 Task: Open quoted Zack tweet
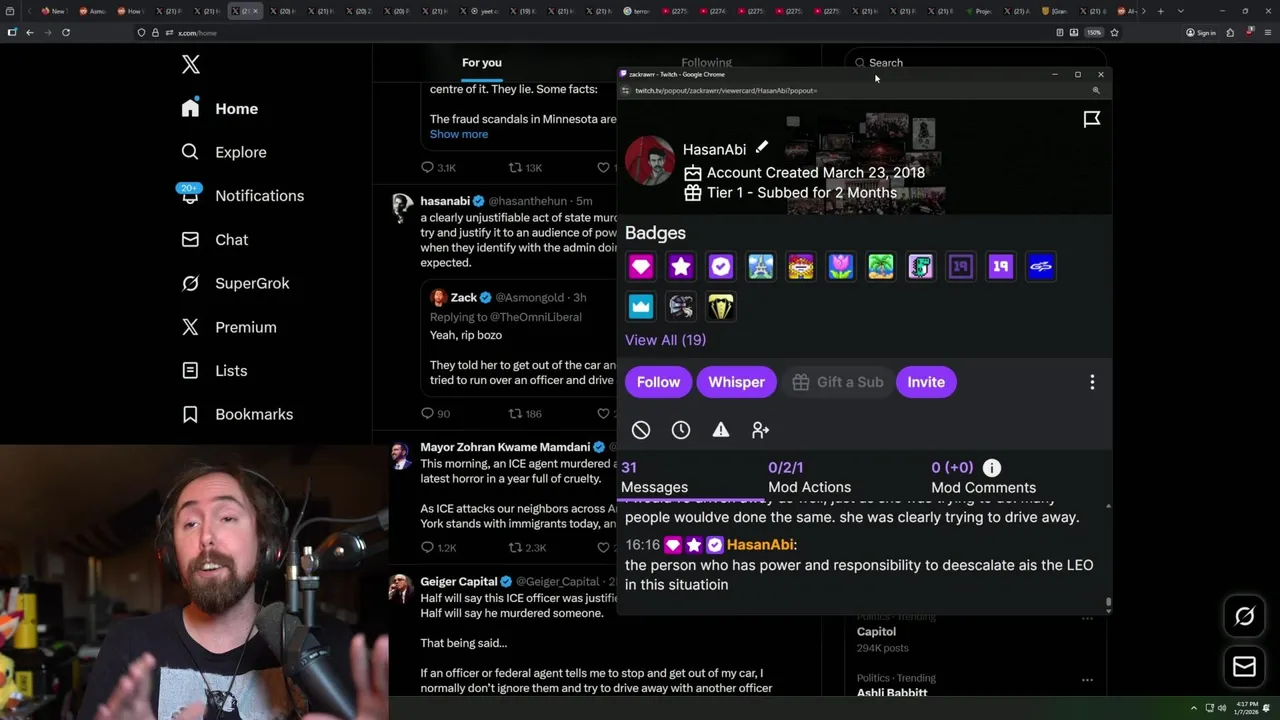520,340
